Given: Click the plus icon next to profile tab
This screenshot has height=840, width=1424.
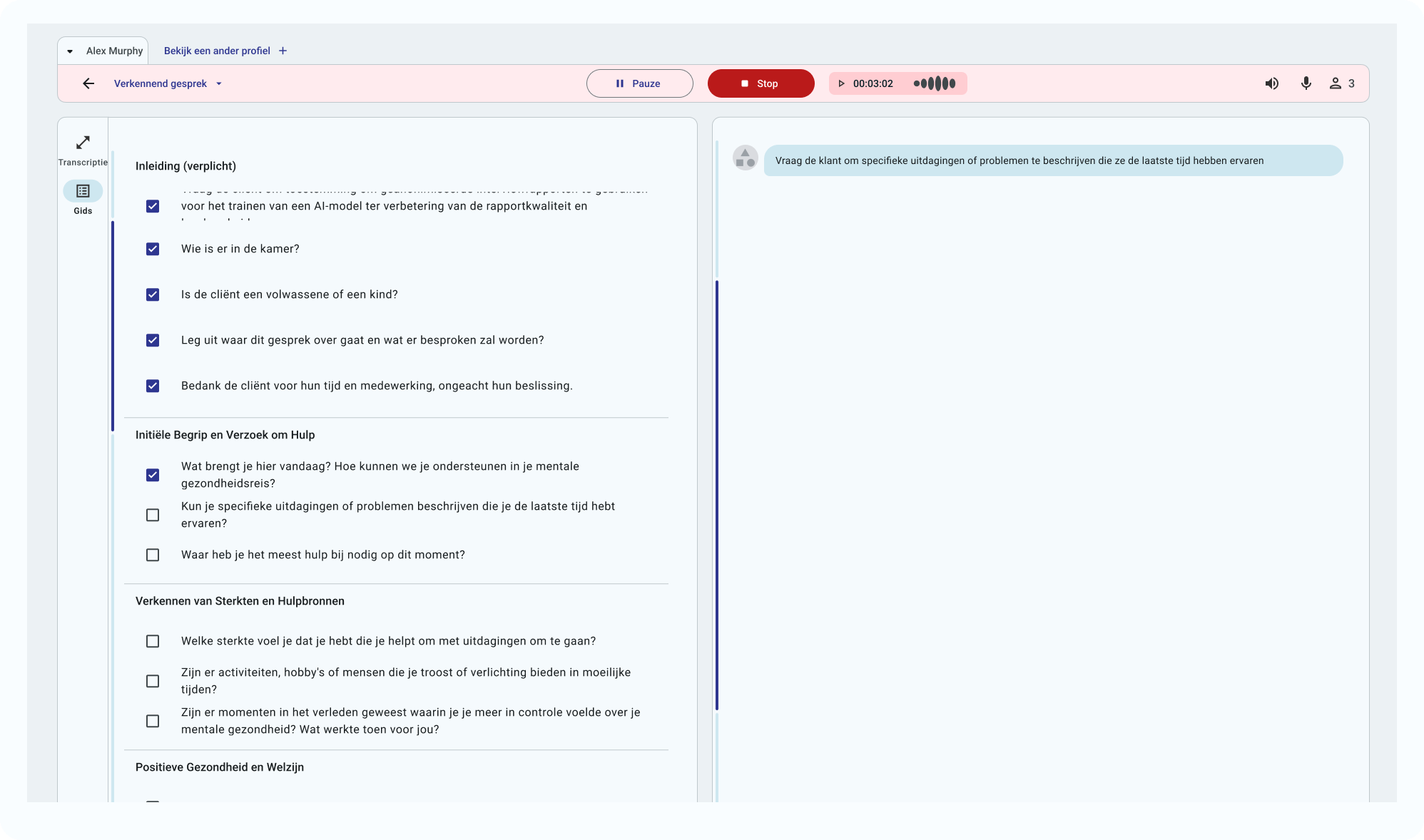Looking at the screenshot, I should tap(283, 51).
